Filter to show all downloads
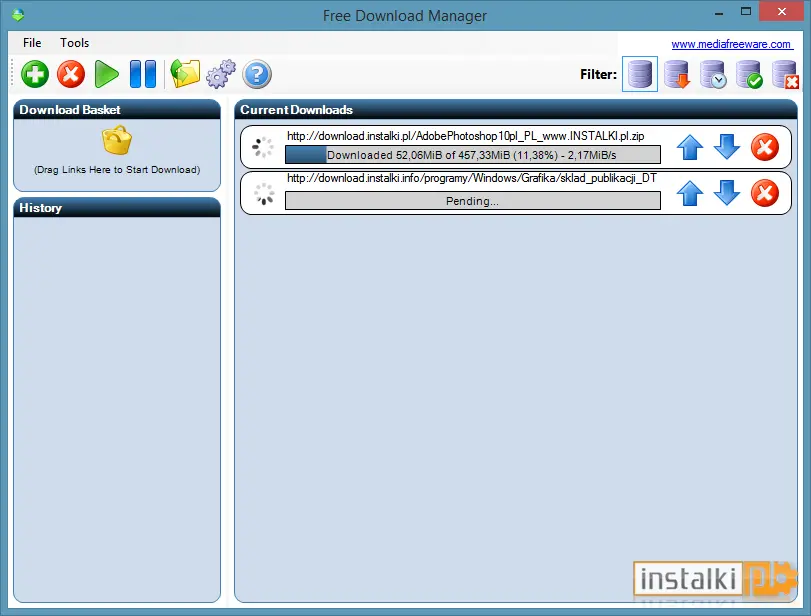The image size is (811, 616). 640,74
